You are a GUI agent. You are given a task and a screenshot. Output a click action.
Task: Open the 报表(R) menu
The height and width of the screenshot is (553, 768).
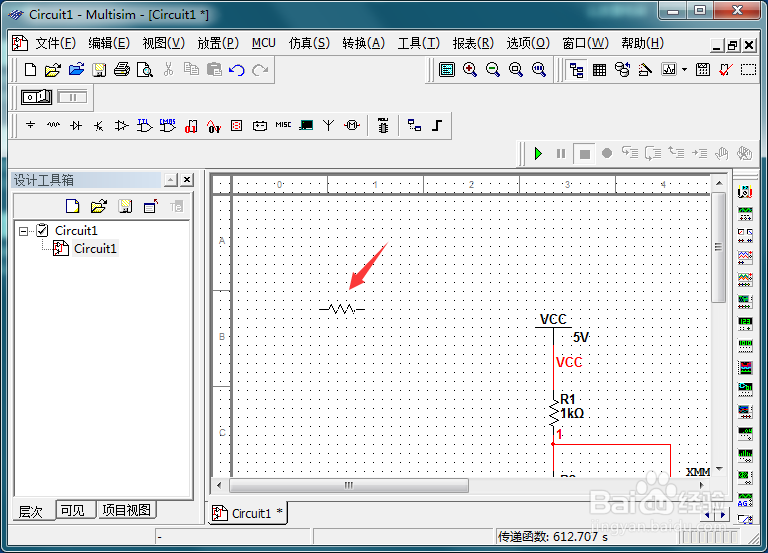click(473, 43)
